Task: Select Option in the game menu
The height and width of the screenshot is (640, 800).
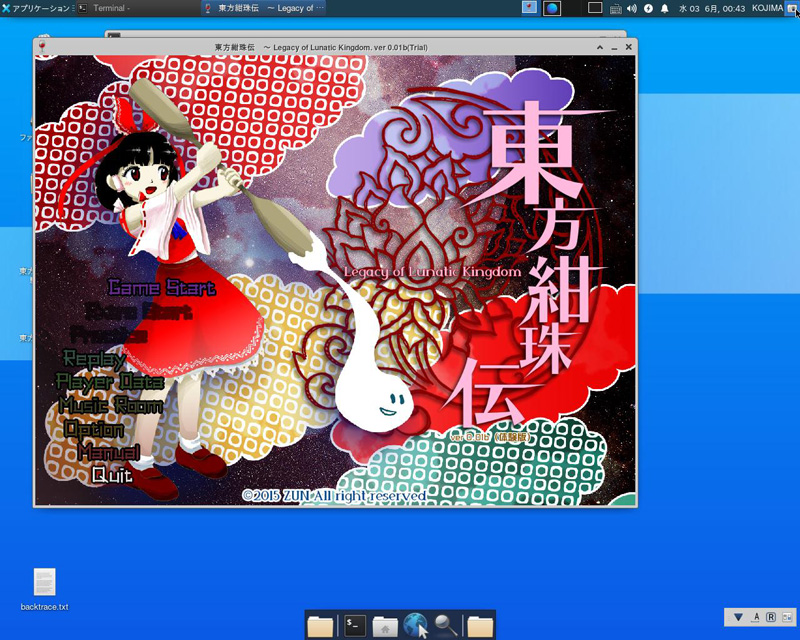Action: (x=94, y=429)
